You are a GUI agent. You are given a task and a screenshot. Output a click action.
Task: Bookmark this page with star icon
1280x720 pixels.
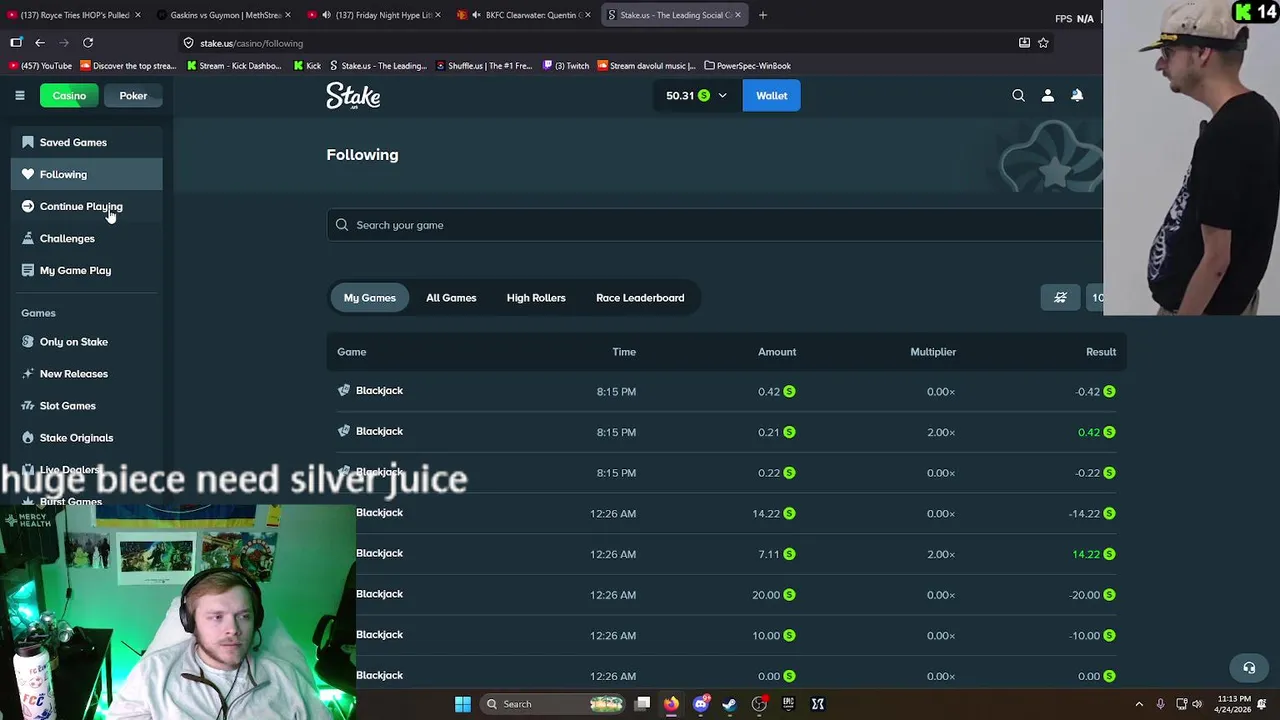[1043, 43]
